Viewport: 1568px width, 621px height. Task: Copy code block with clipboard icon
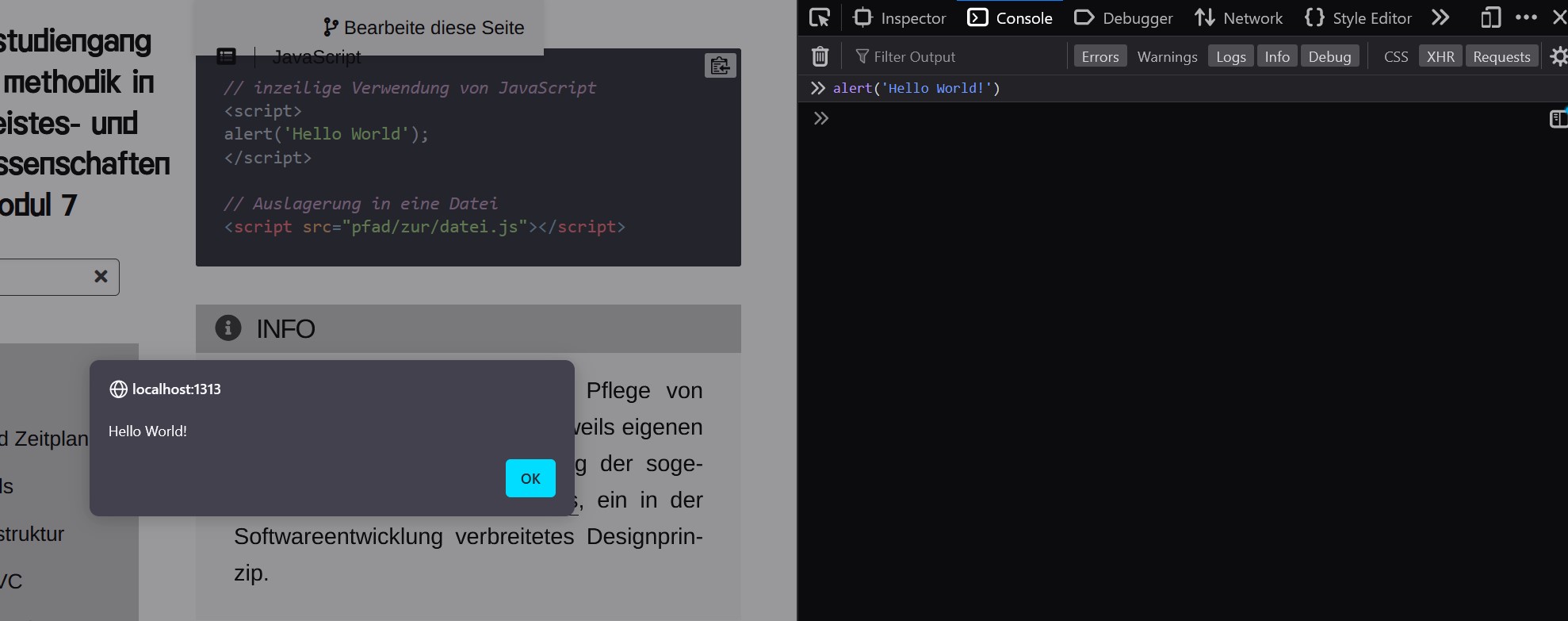(x=720, y=65)
